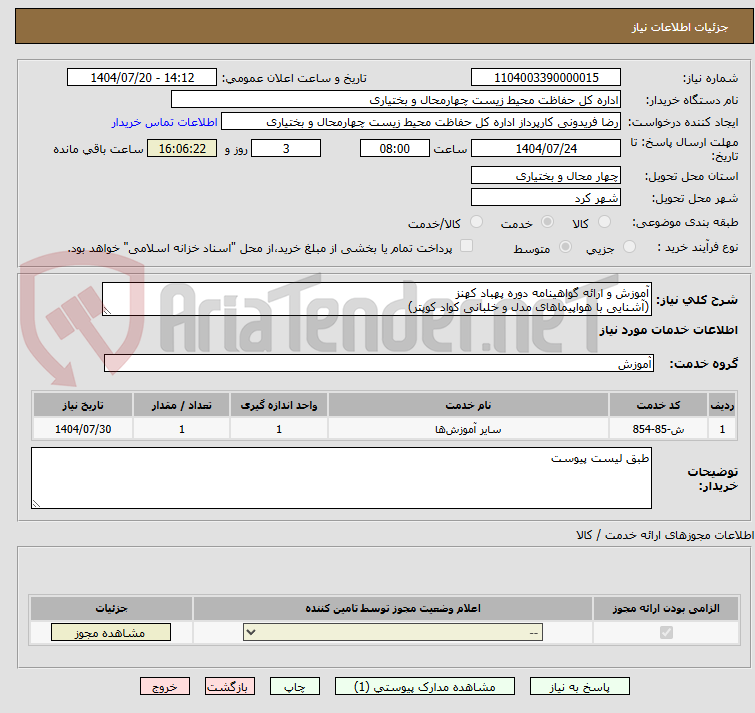This screenshot has height=713, width=755.
Task: Toggle the treasury bonds payment checkbox
Action: pyautogui.click(x=466, y=247)
